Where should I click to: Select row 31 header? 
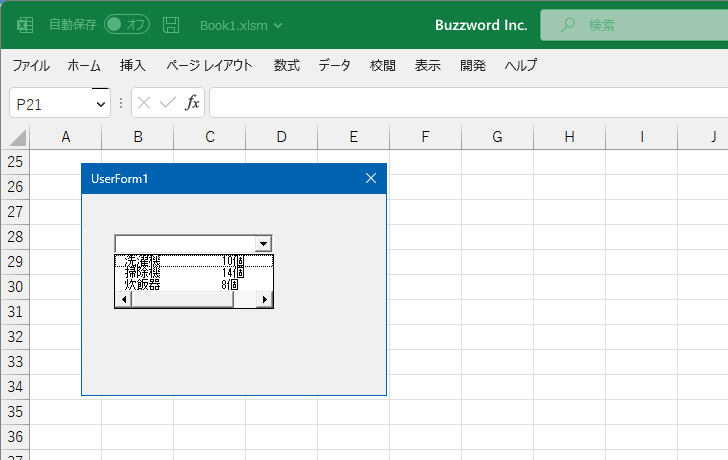tap(15, 311)
